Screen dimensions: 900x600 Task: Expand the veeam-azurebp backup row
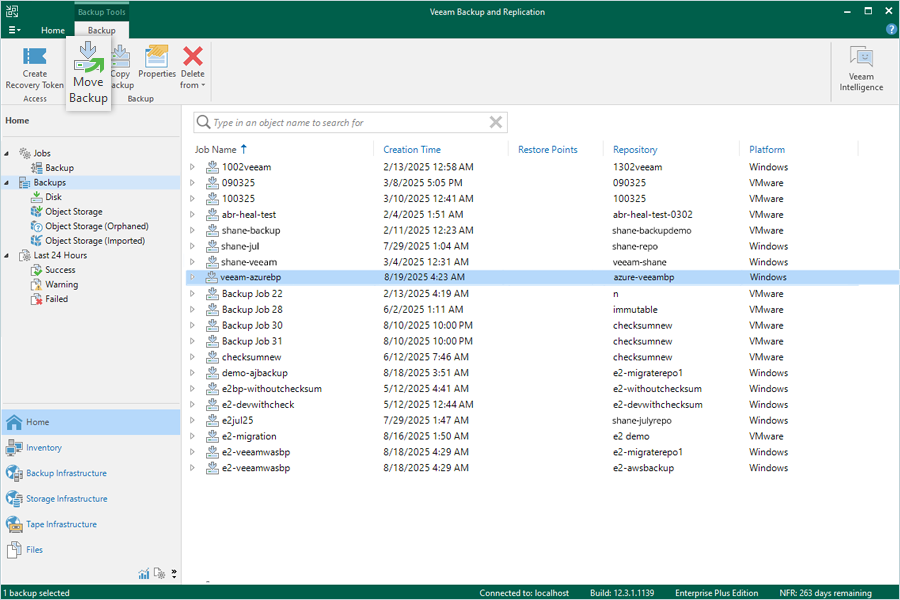click(x=192, y=277)
